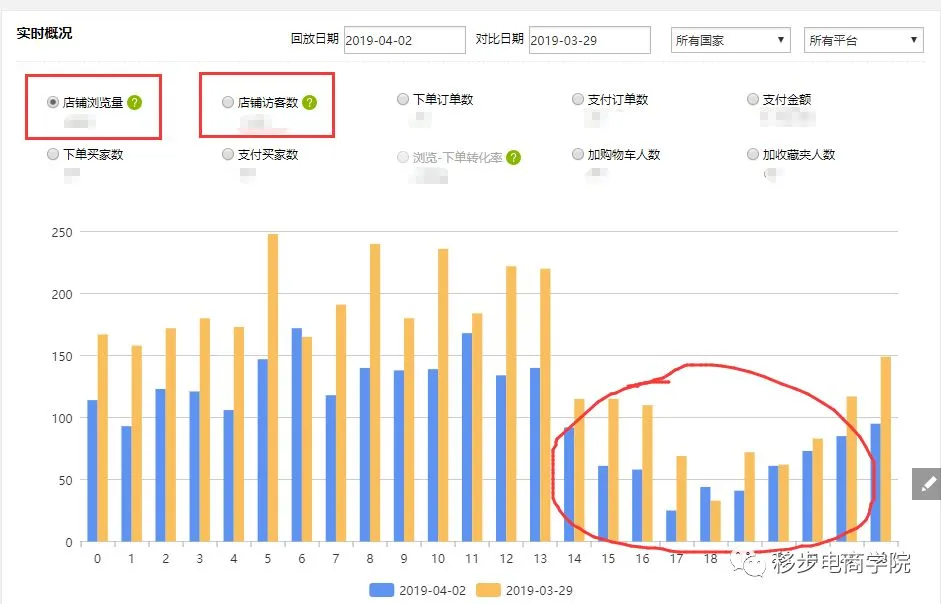Click the tall orange bar at hour 5

coord(273,388)
